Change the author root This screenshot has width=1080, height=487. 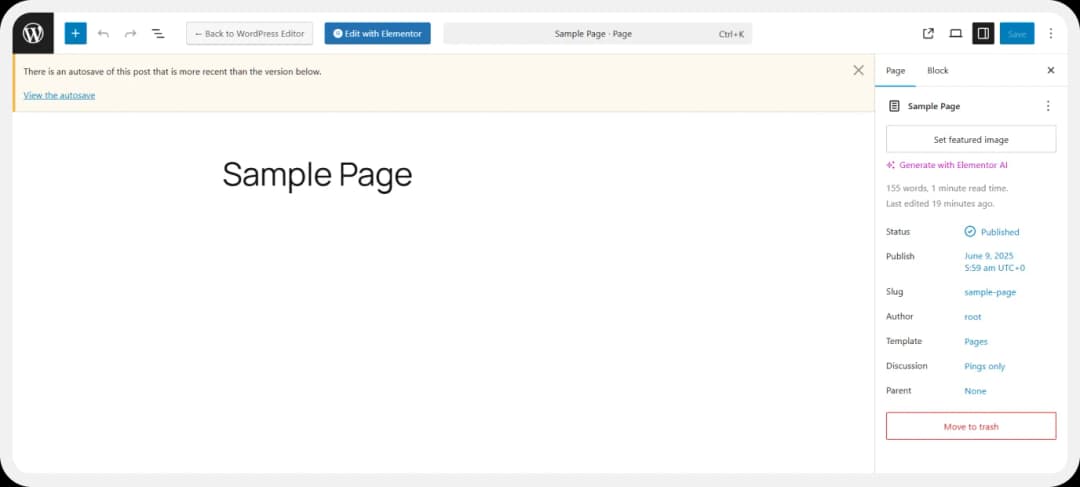pos(973,317)
